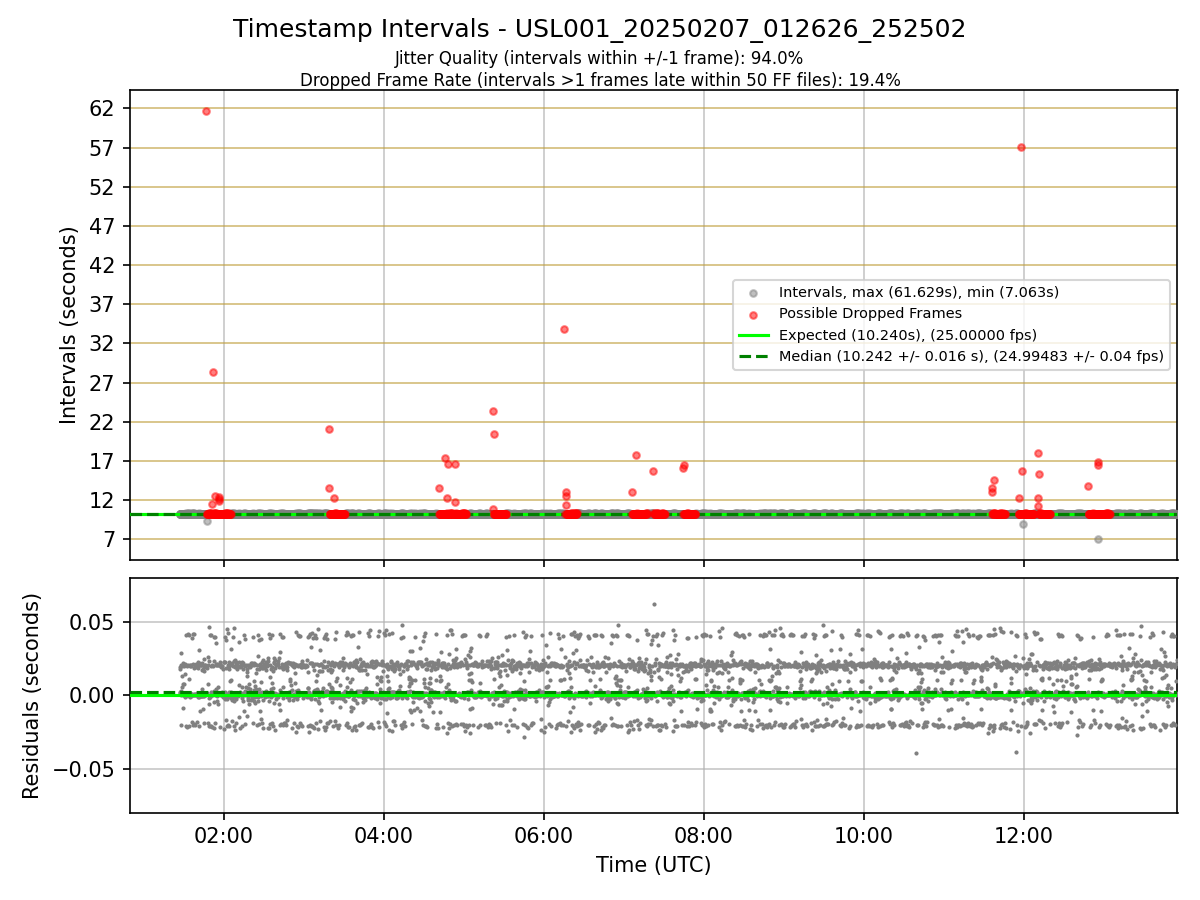The width and height of the screenshot is (1200, 900).
Task: Click the "0.05" residuals tick label
Action: pyautogui.click(x=94, y=622)
